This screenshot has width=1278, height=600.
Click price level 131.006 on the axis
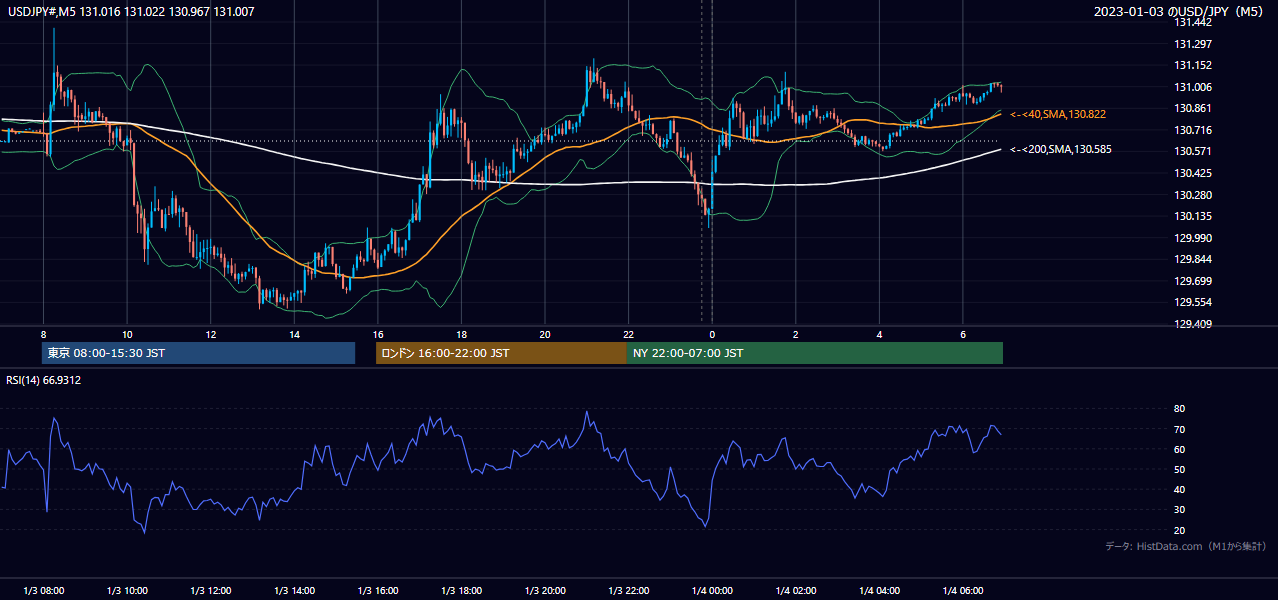coord(1194,87)
